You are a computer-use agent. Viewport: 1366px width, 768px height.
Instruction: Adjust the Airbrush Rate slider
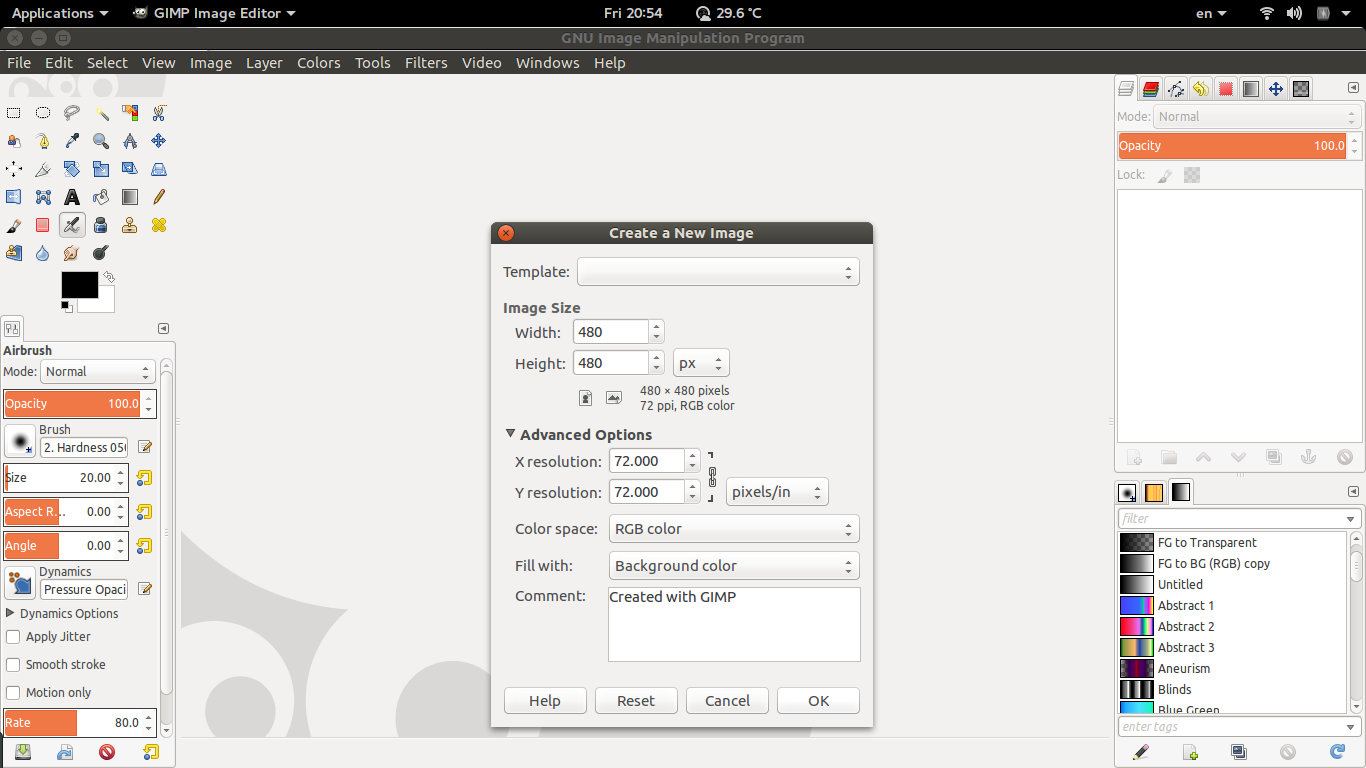[72, 722]
